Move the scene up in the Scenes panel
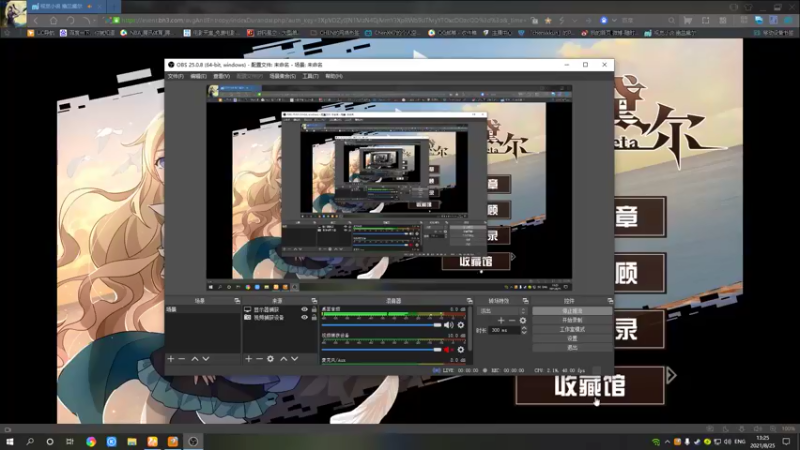Viewport: 800px width, 450px height. pyautogui.click(x=195, y=359)
